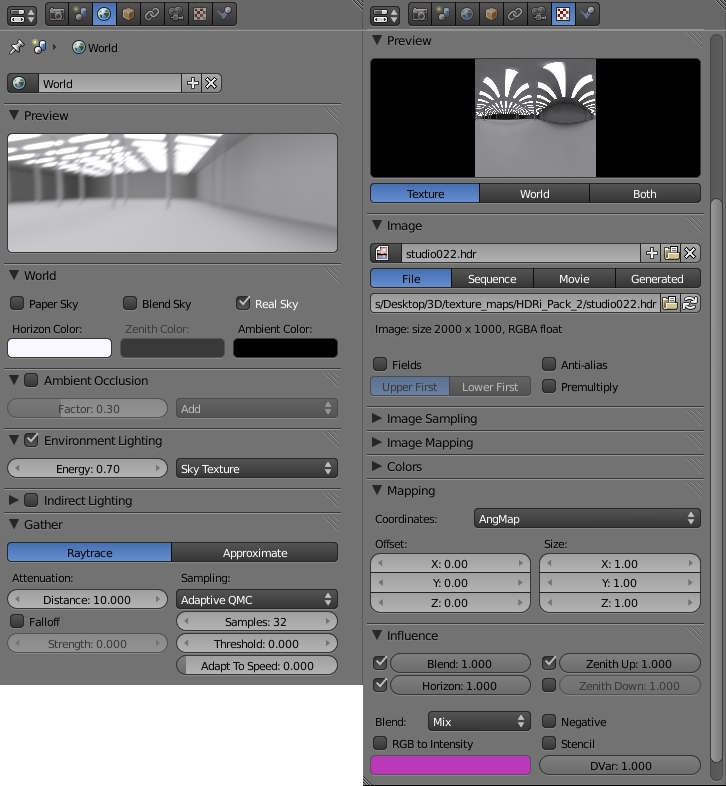Open Render properties tab in left panel
Screen dimensions: 726x786
(57, 14)
